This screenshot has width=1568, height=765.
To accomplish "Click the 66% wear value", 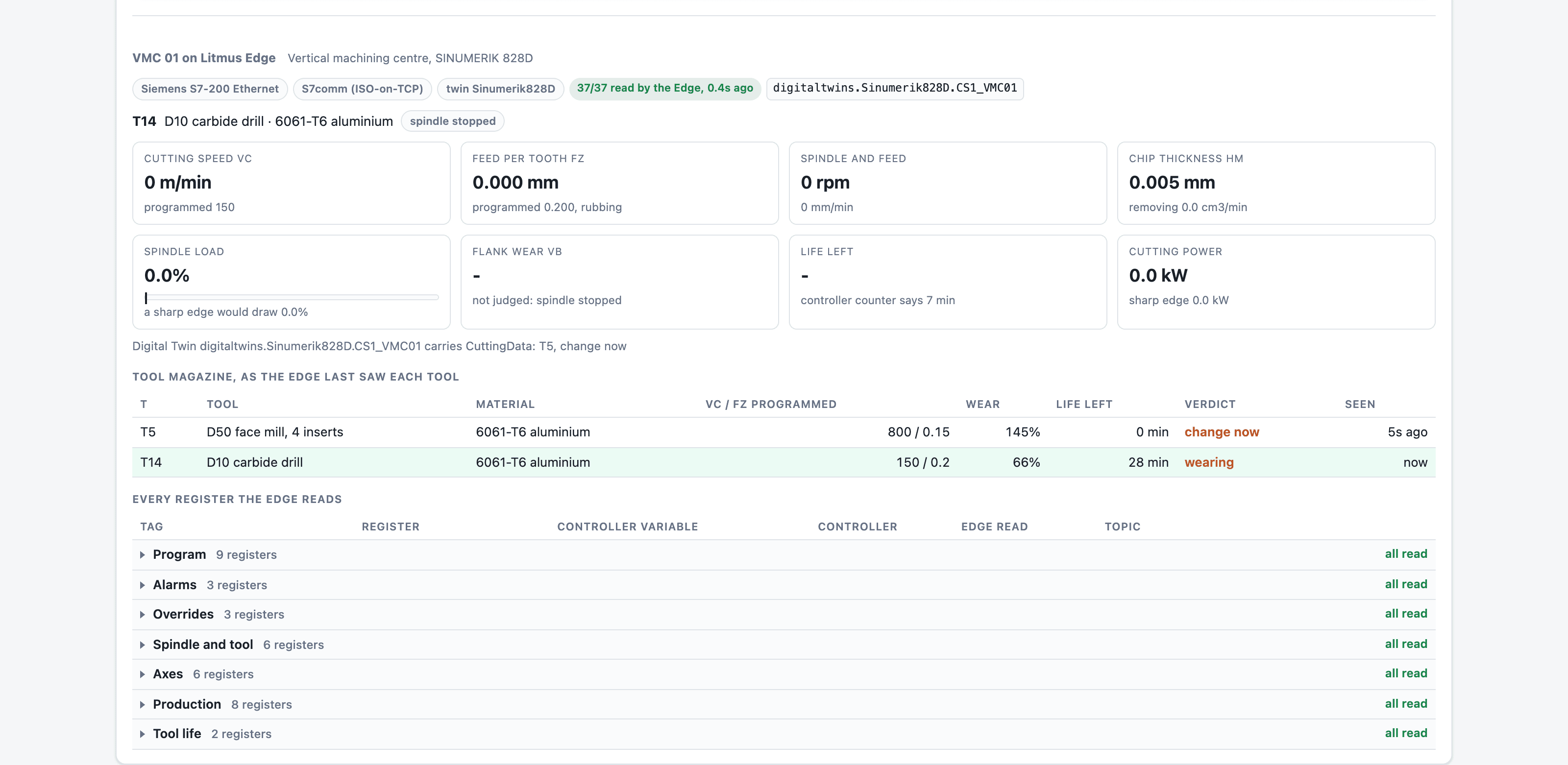I will [x=1026, y=462].
